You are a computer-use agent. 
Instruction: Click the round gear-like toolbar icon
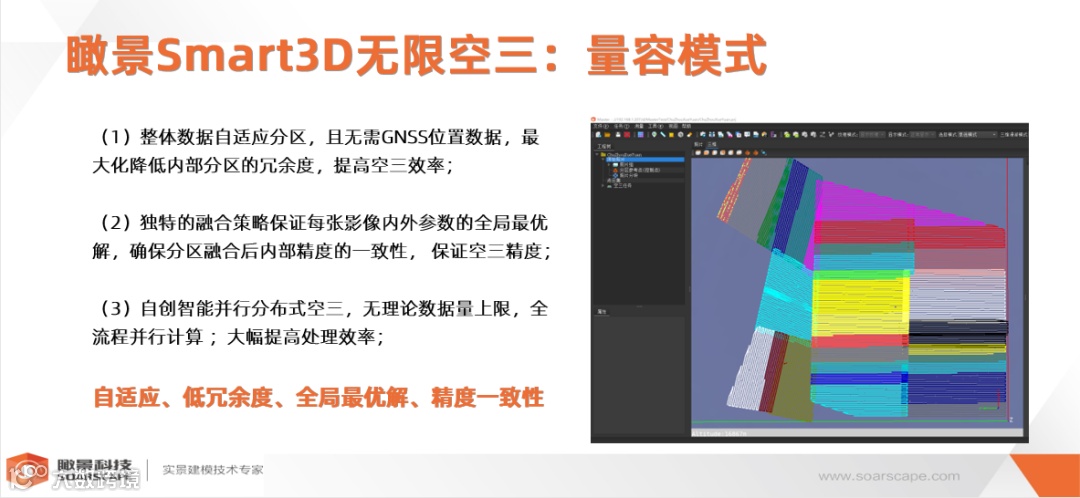[681, 135]
